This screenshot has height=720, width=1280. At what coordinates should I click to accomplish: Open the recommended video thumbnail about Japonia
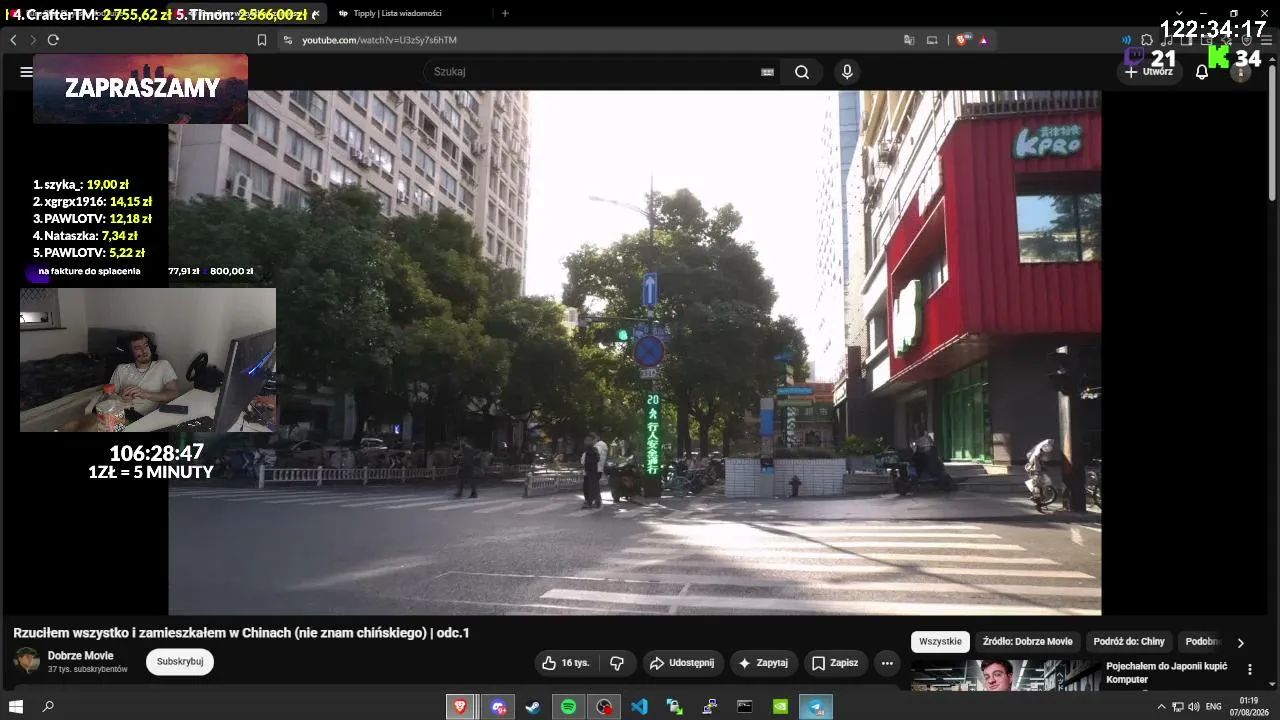click(1004, 675)
